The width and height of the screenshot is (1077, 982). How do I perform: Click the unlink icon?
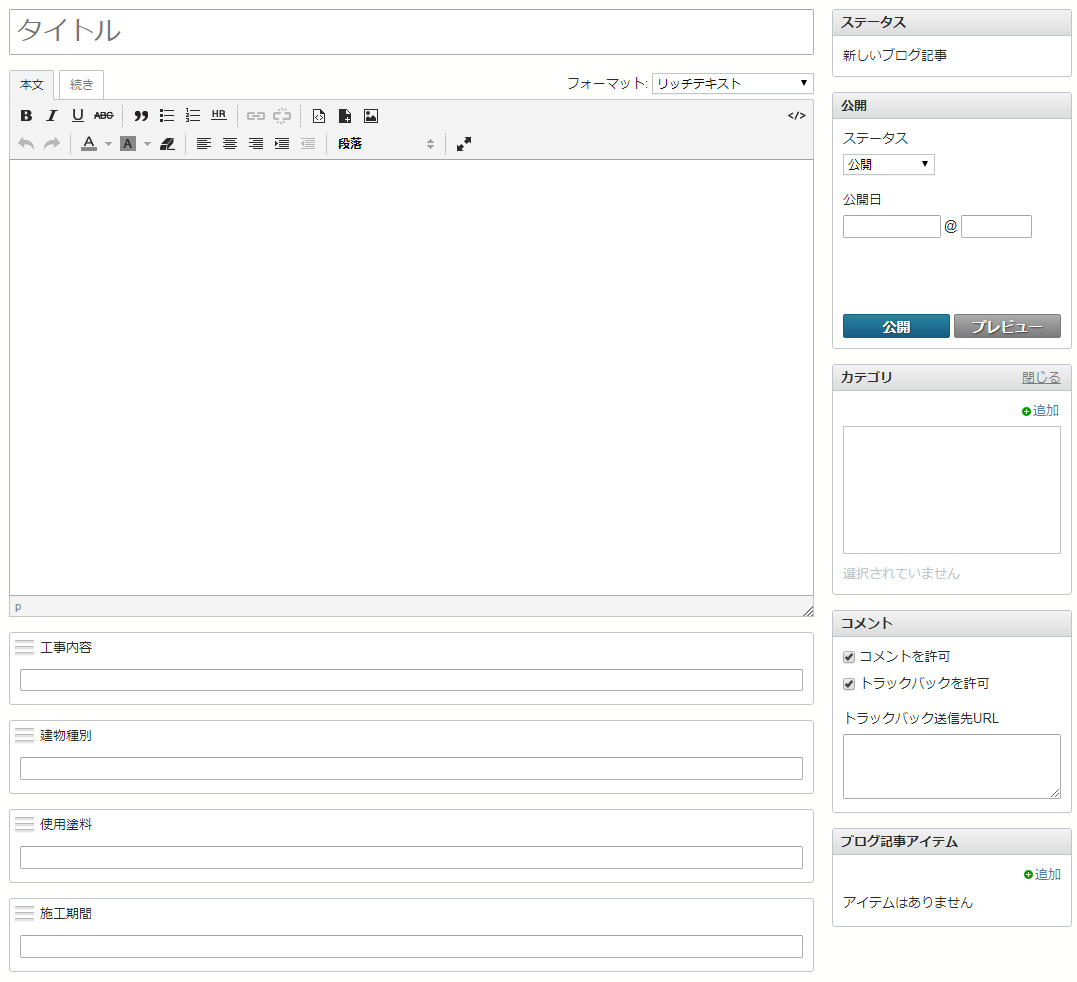pyautogui.click(x=282, y=115)
